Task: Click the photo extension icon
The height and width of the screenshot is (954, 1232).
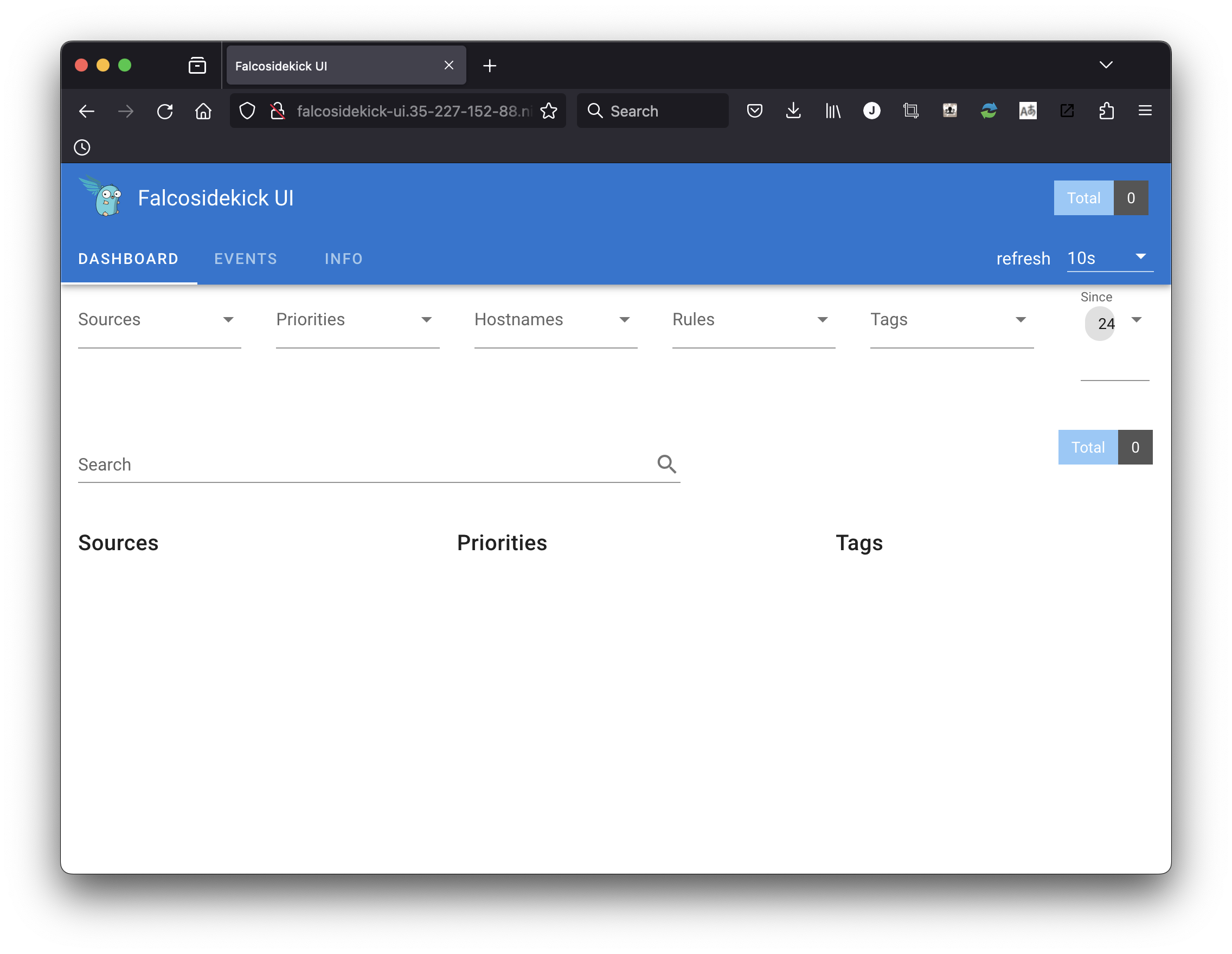Action: tap(950, 111)
